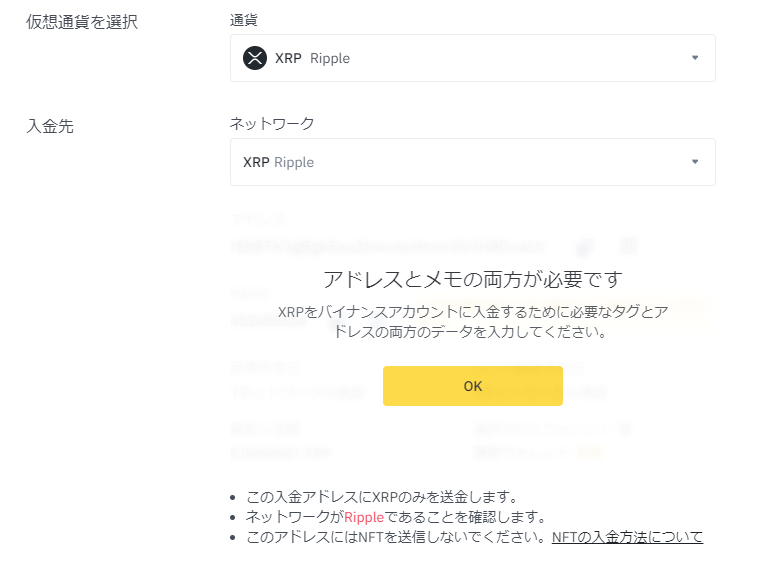Click the blurred address QR code icon
The width and height of the screenshot is (759, 561).
[x=628, y=246]
